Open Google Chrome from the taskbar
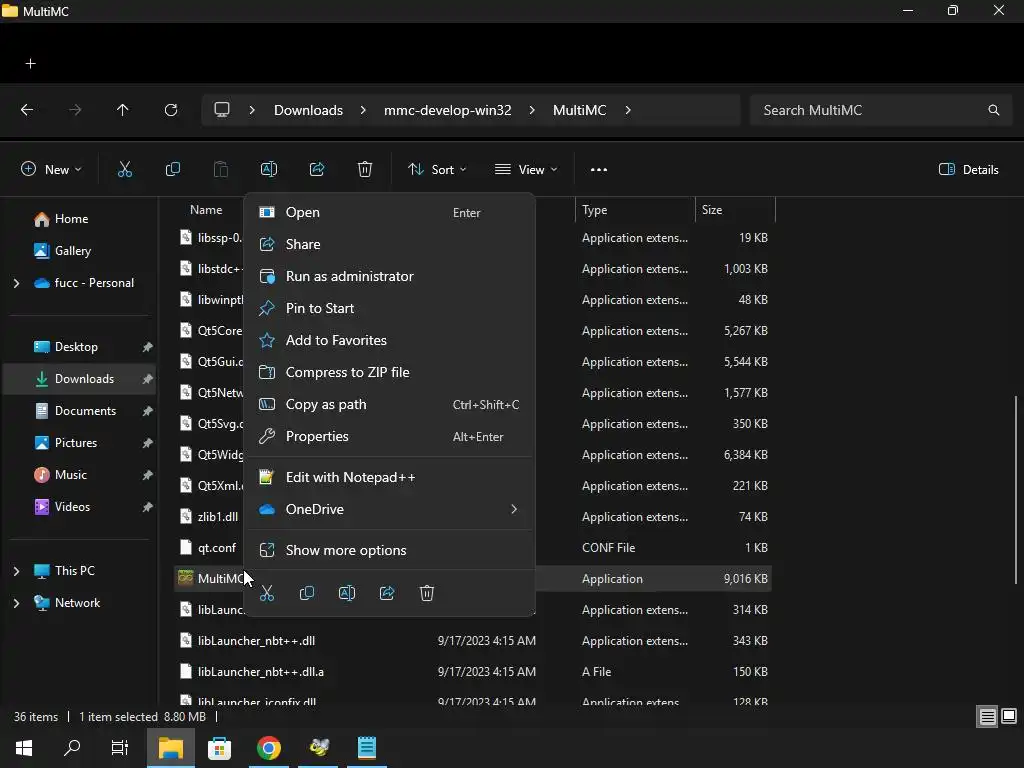 268,748
